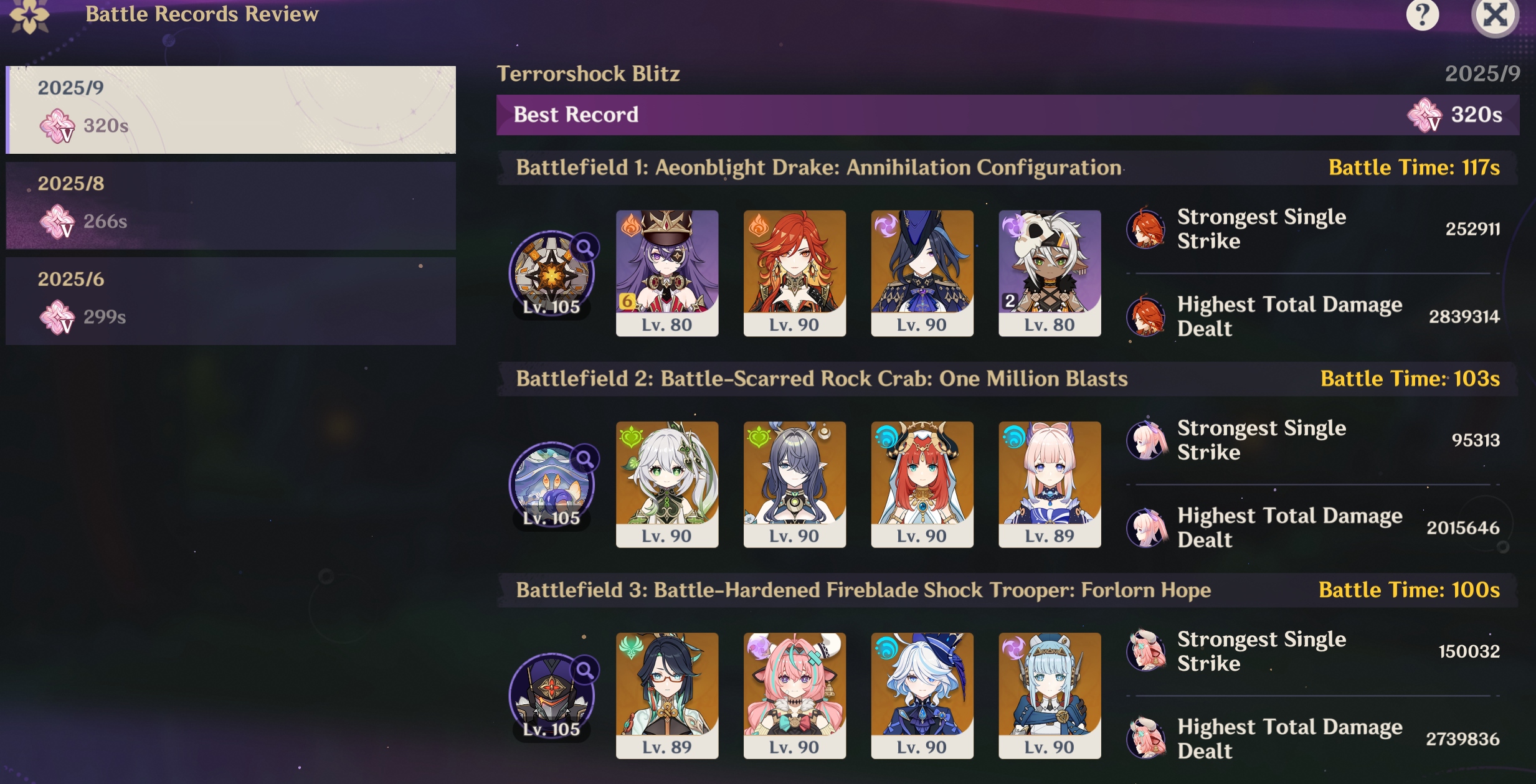The height and width of the screenshot is (784, 1536).
Task: Click the Battlefield 3 Highest Total Damage avatar
Action: coord(1146,739)
